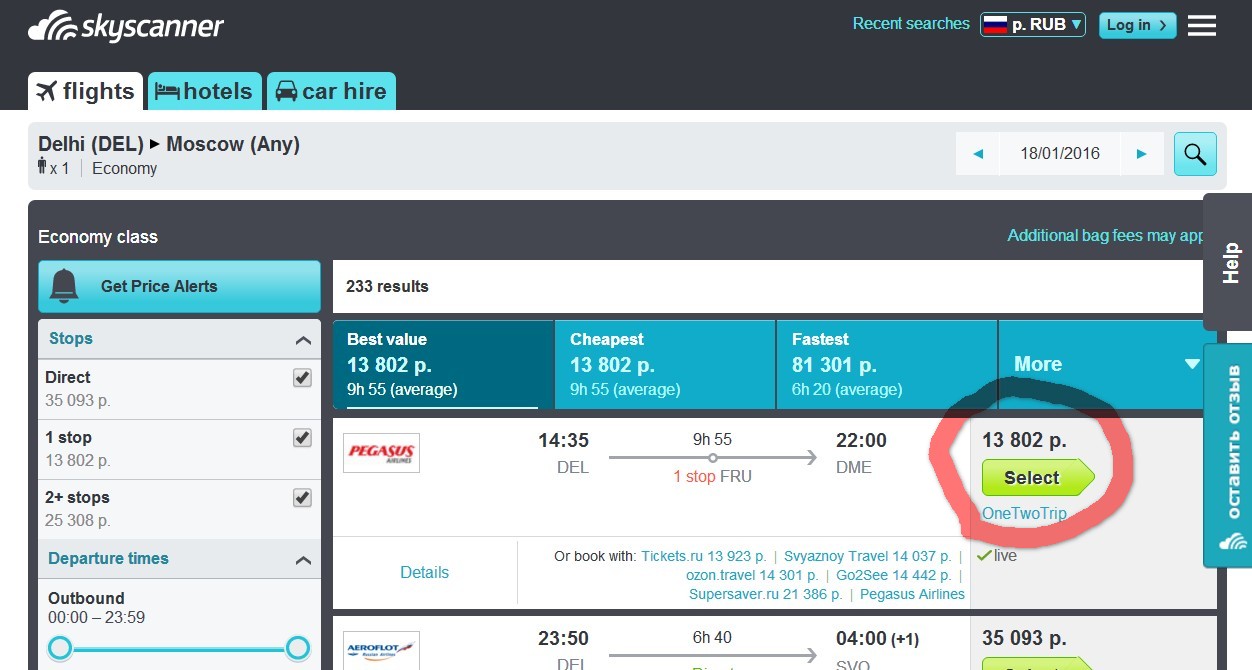Collapse the Departure times section

(303, 560)
